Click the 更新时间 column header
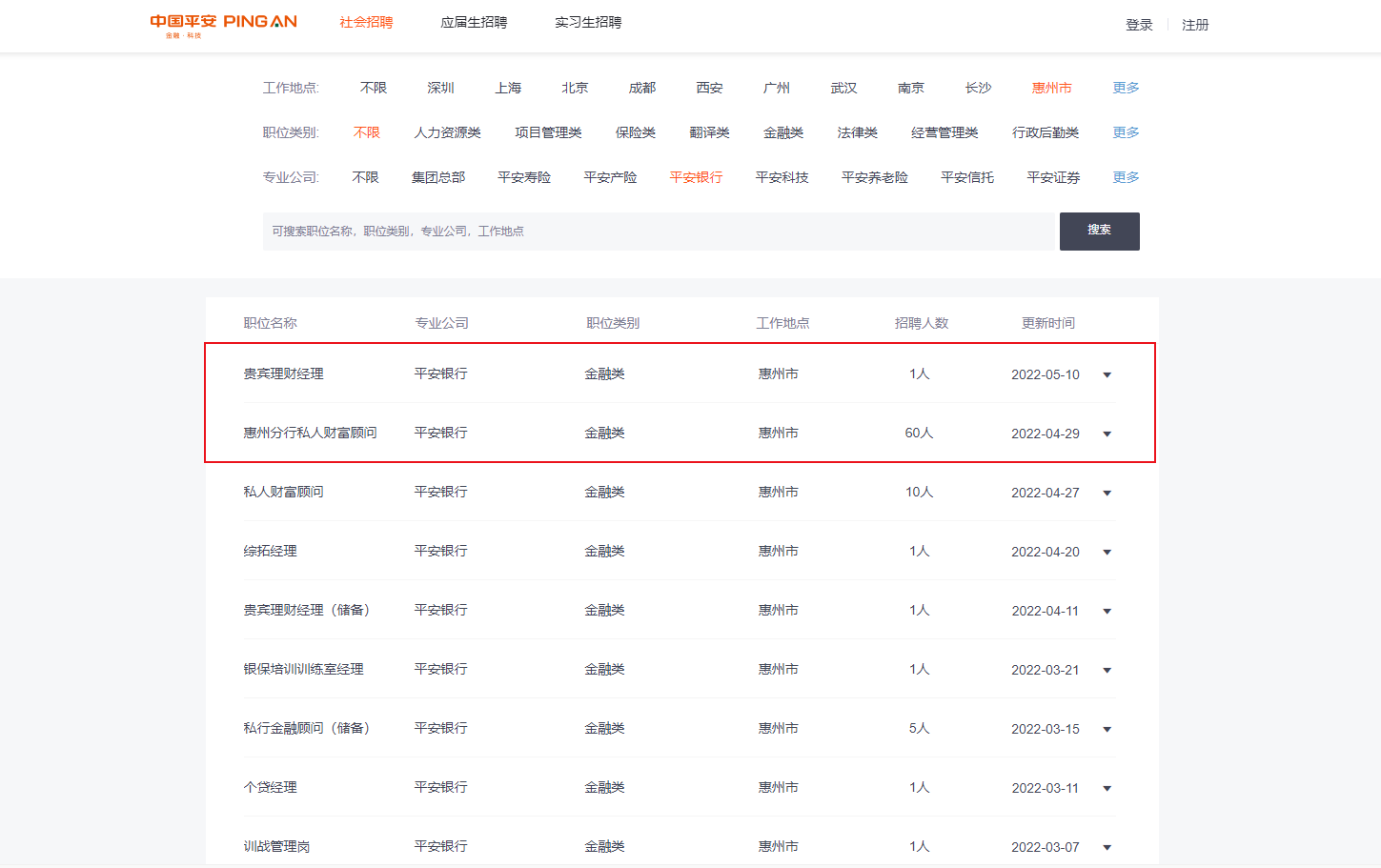Viewport: 1381px width, 868px height. pos(1048,323)
